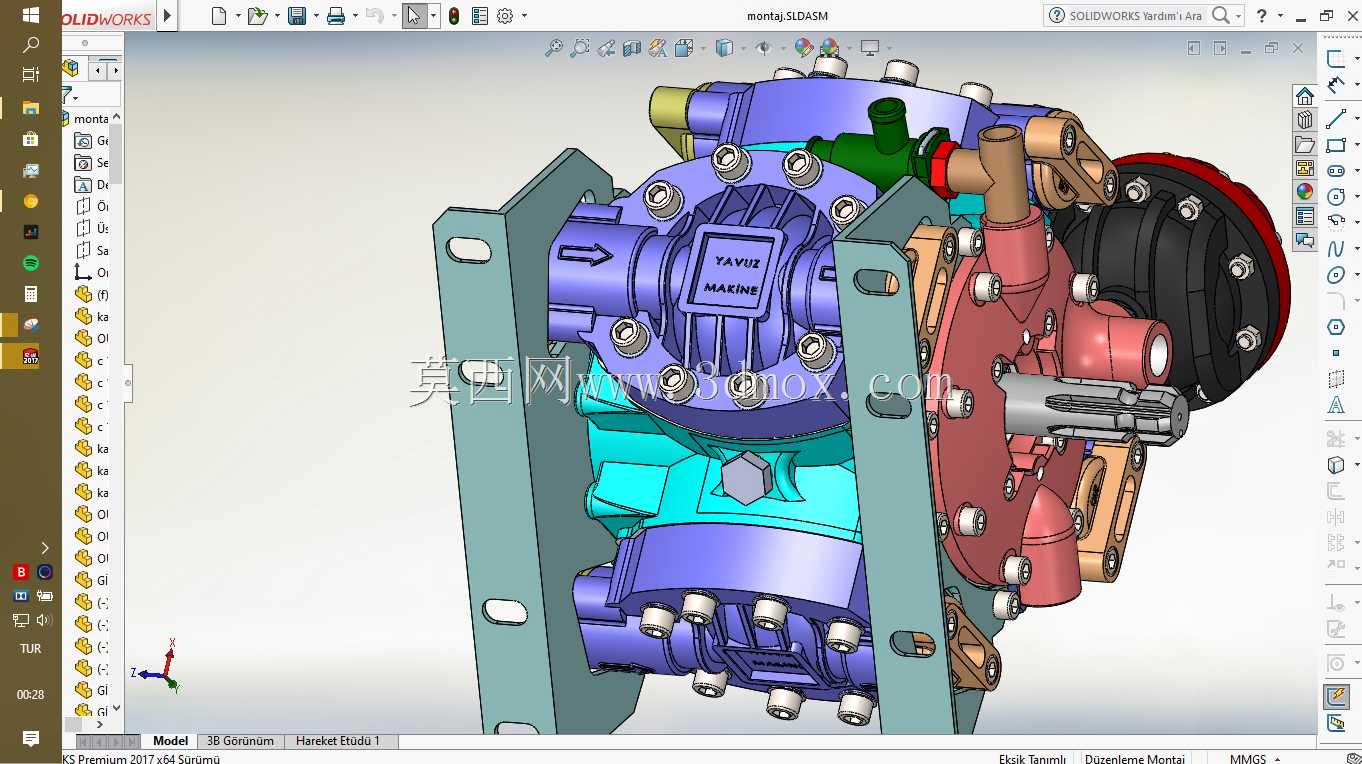The image size is (1362, 764).
Task: Select the 3-point arc sketch tool
Action: pos(1336,222)
